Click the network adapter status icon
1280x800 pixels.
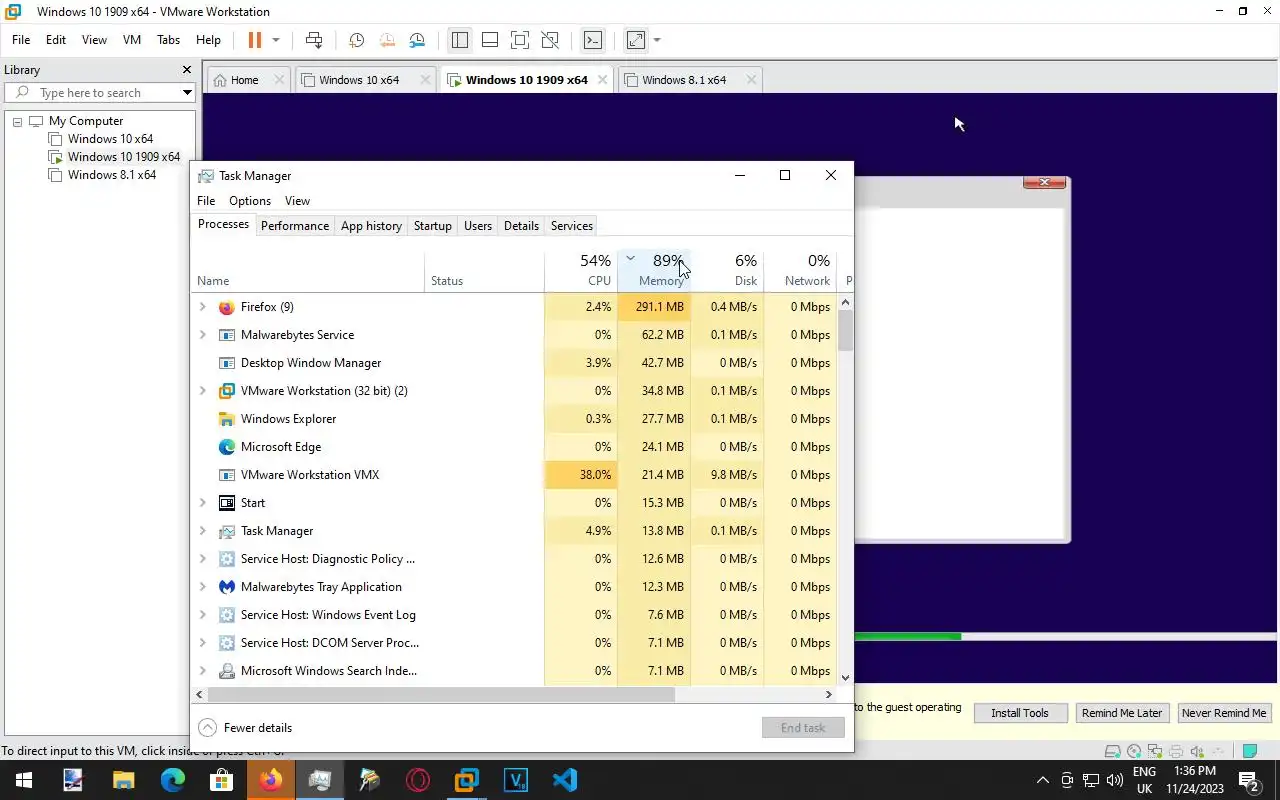tap(1155, 751)
